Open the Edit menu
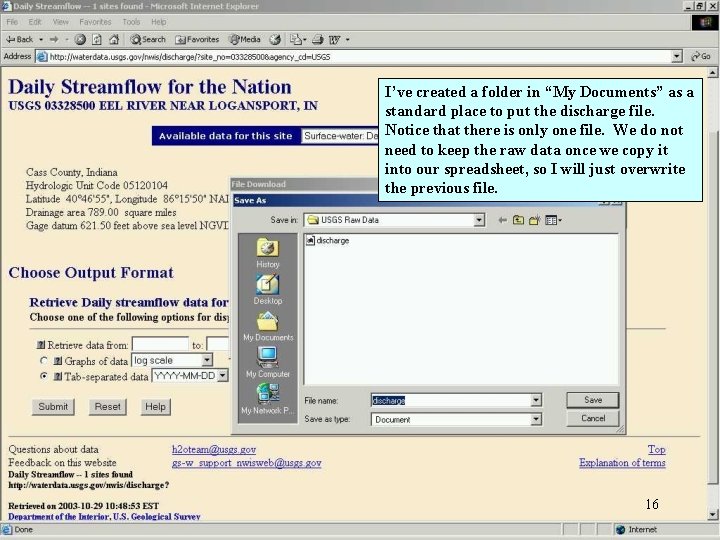This screenshot has width=720, height=540. 35,22
